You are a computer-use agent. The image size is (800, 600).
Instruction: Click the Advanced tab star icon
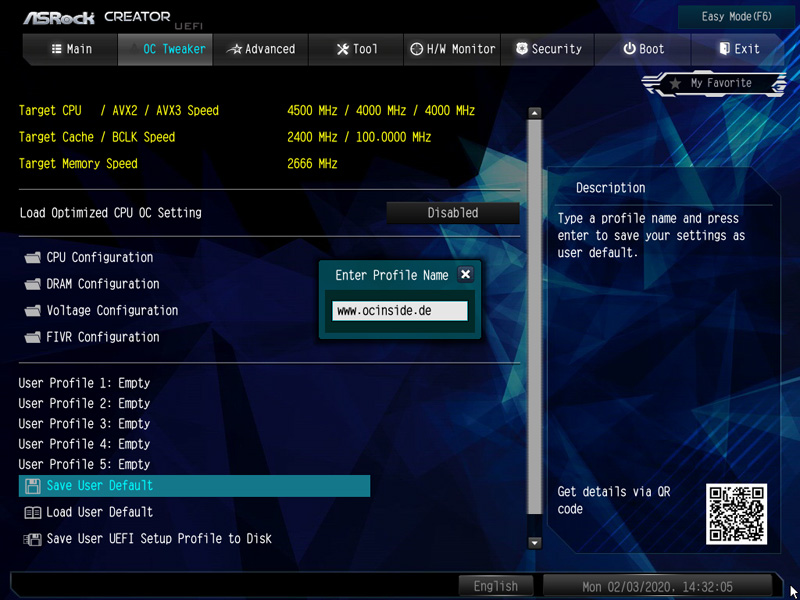[x=234, y=49]
